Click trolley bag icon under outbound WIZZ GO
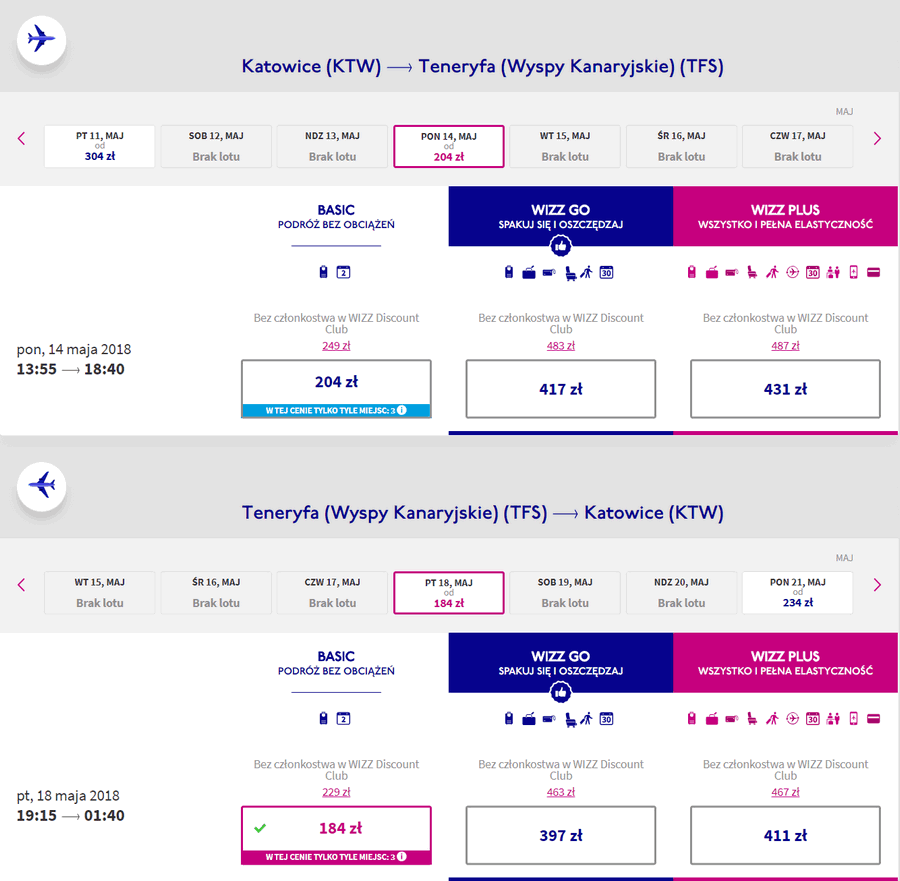Image resolution: width=900 pixels, height=881 pixels. (549, 273)
